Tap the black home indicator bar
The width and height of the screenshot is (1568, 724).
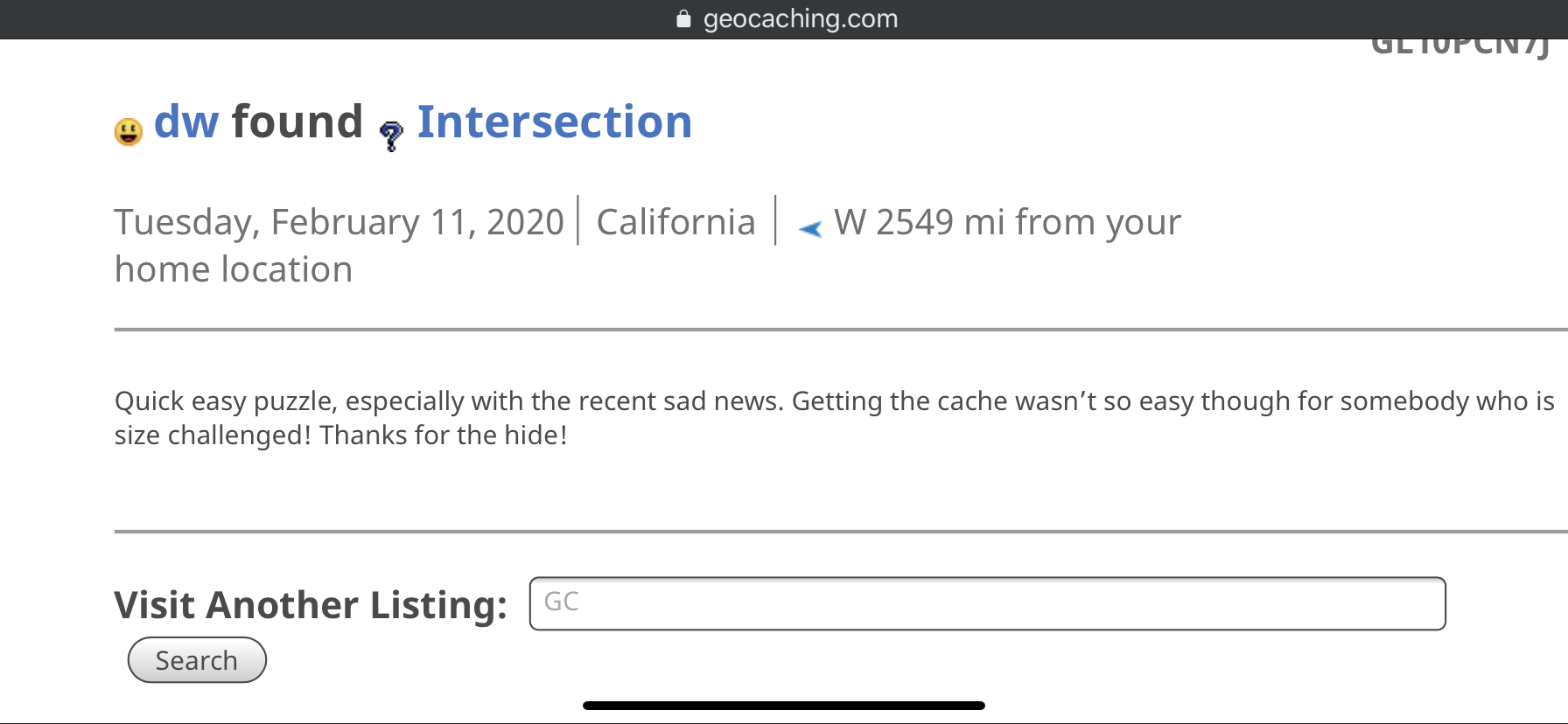(x=784, y=706)
